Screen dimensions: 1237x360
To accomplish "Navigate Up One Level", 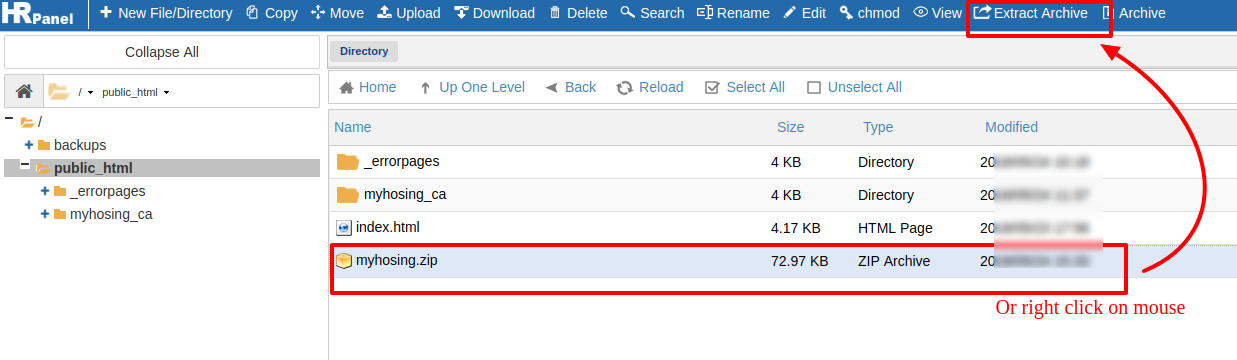I will (x=472, y=87).
